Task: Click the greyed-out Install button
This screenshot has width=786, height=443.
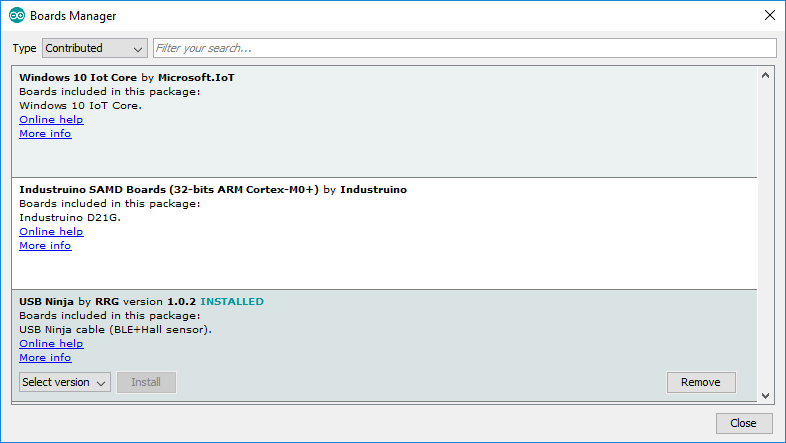Action: click(x=146, y=382)
